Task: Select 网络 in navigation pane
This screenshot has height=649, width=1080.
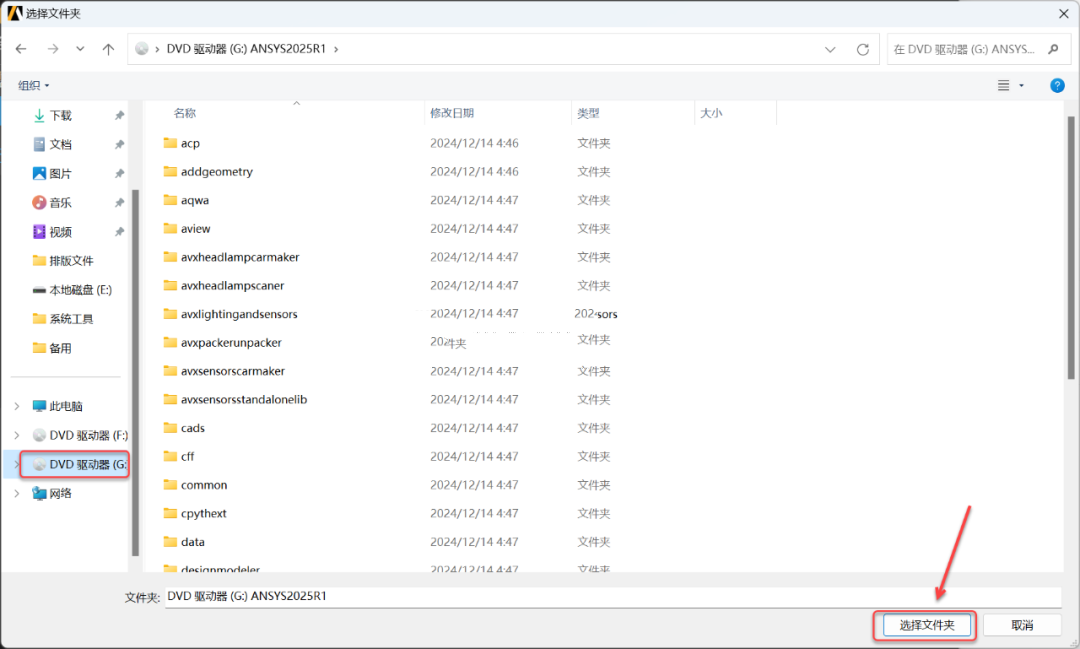Action: [x=61, y=493]
